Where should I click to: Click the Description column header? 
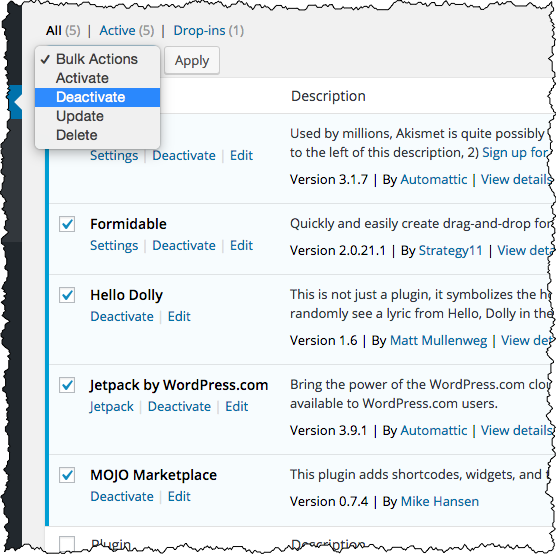point(328,96)
